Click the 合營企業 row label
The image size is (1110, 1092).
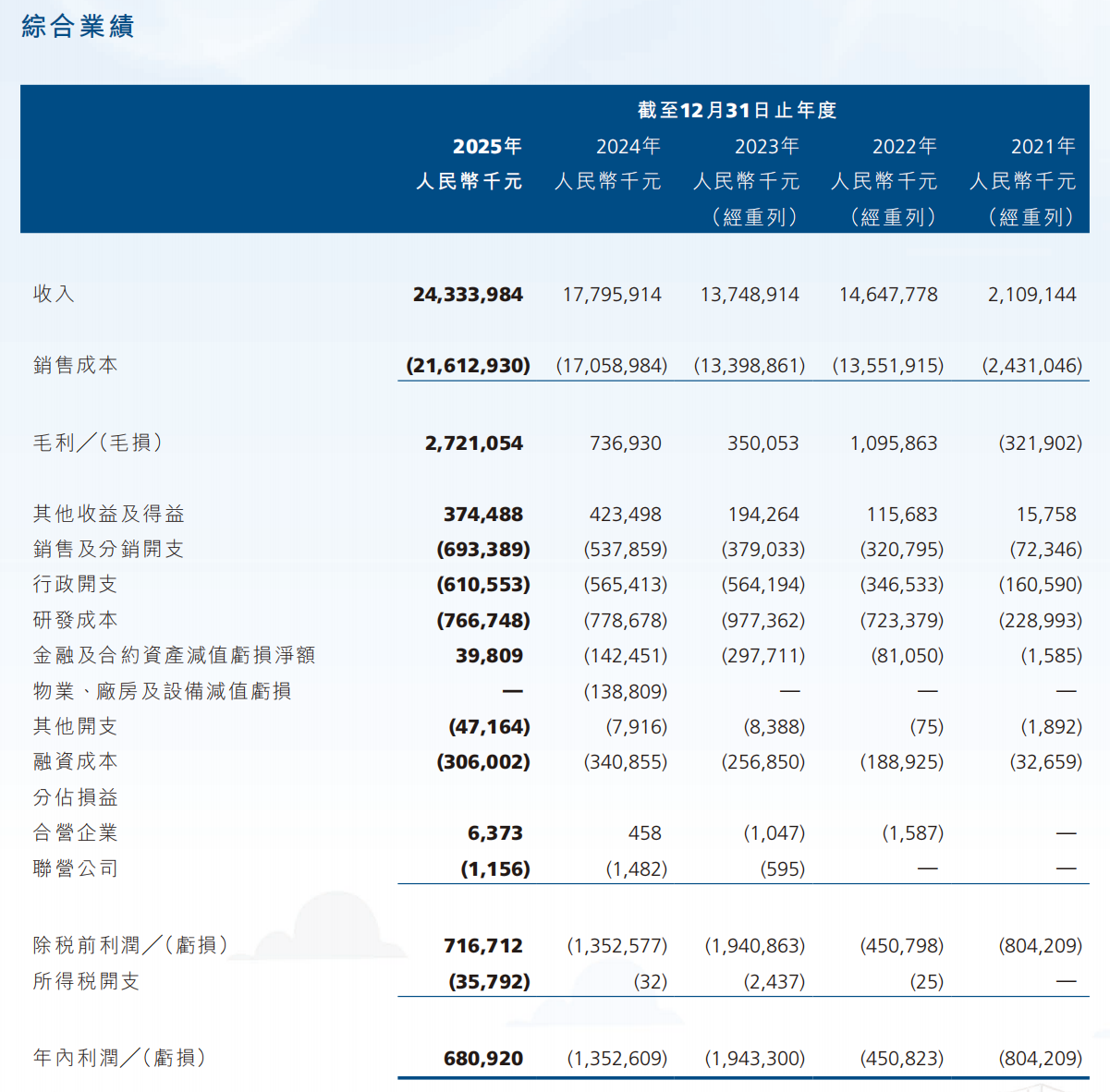[x=76, y=832]
